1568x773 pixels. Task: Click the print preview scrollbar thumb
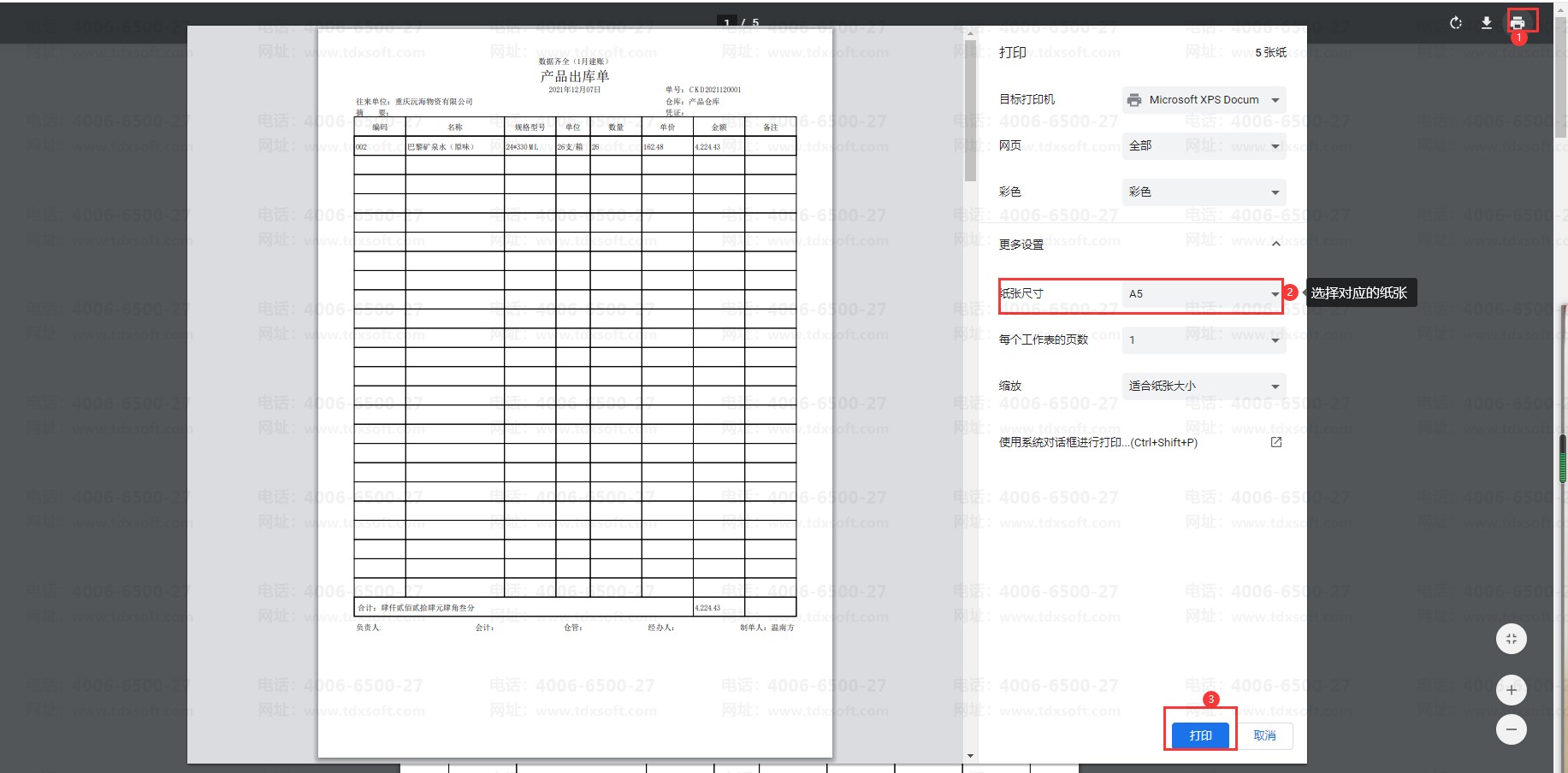(970, 111)
